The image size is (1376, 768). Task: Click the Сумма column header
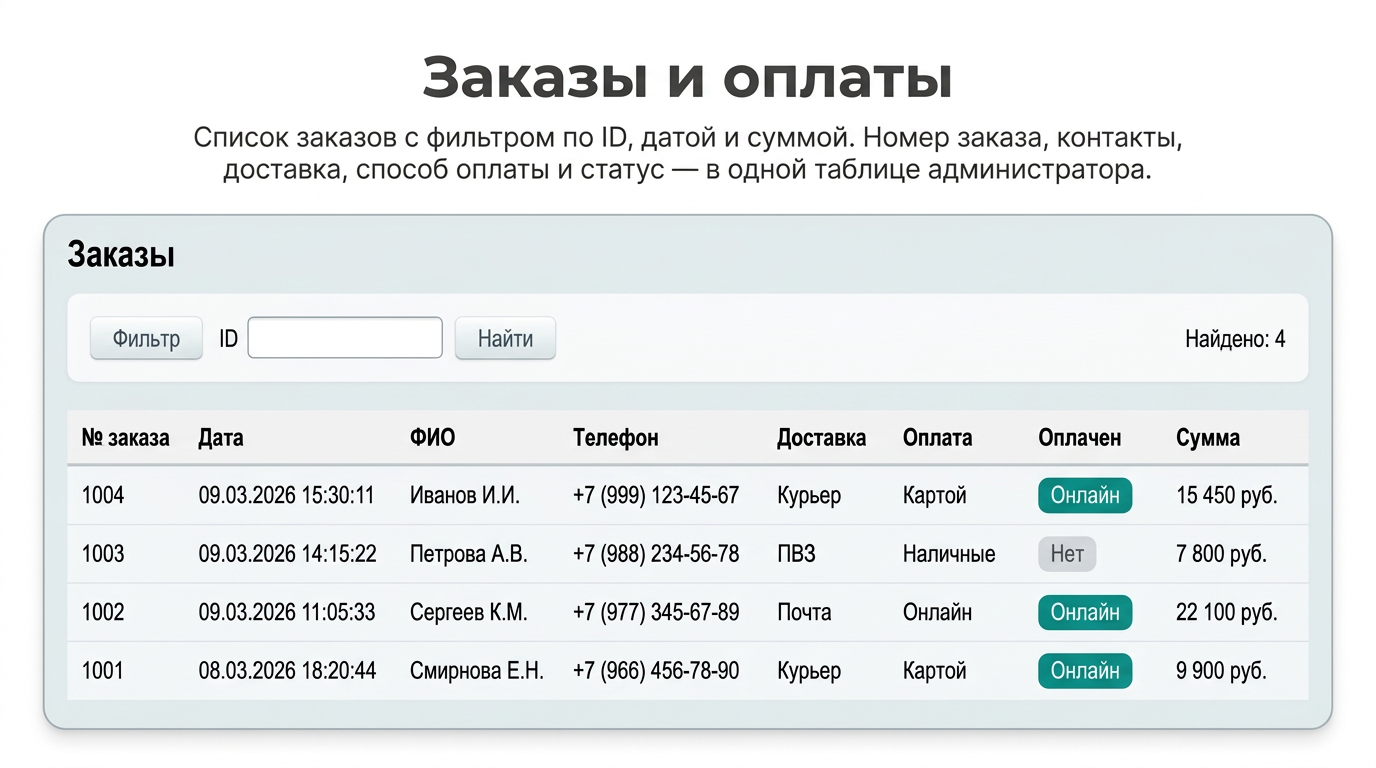pos(1208,438)
